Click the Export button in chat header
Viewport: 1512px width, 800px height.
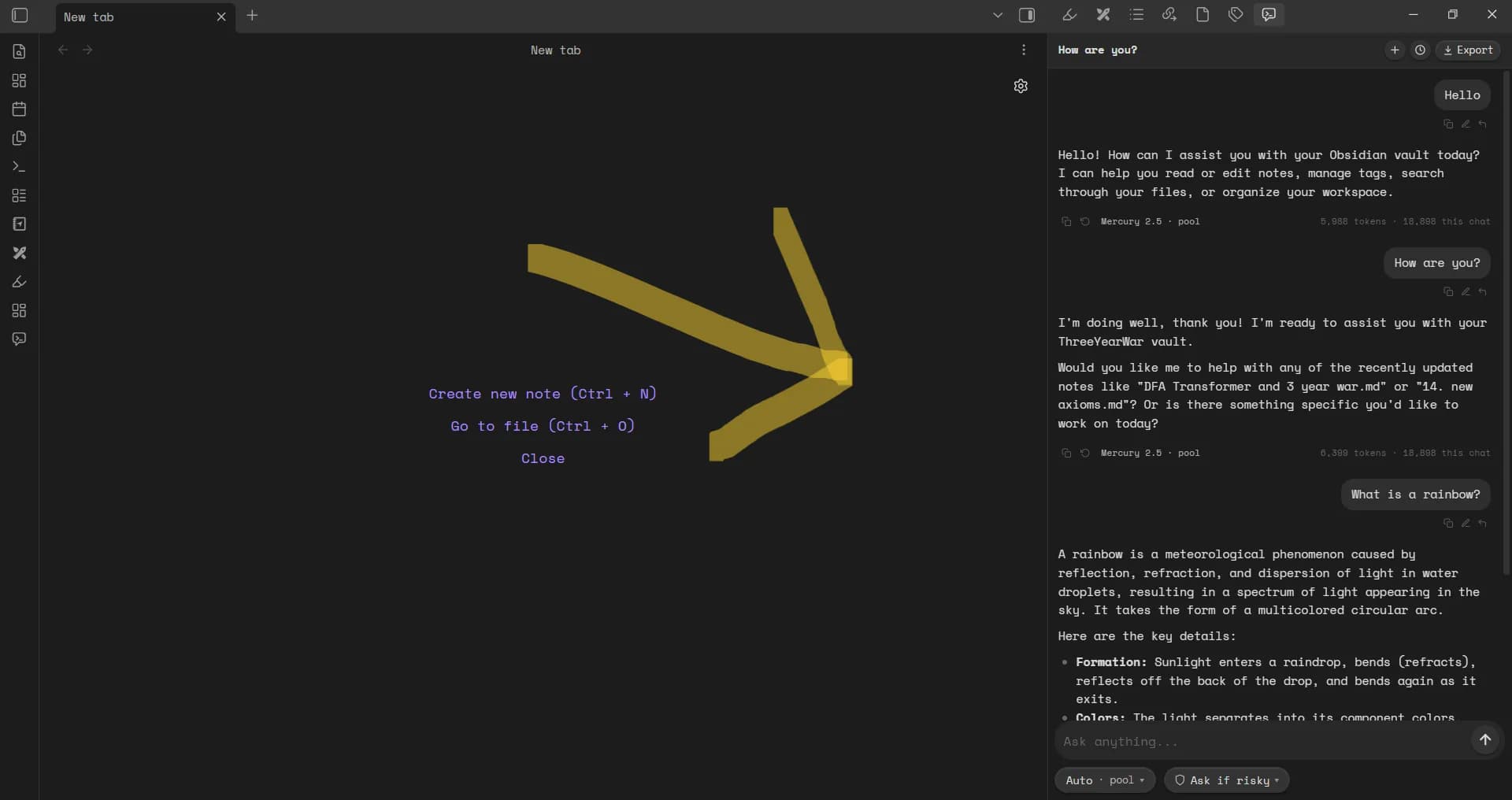click(x=1468, y=50)
